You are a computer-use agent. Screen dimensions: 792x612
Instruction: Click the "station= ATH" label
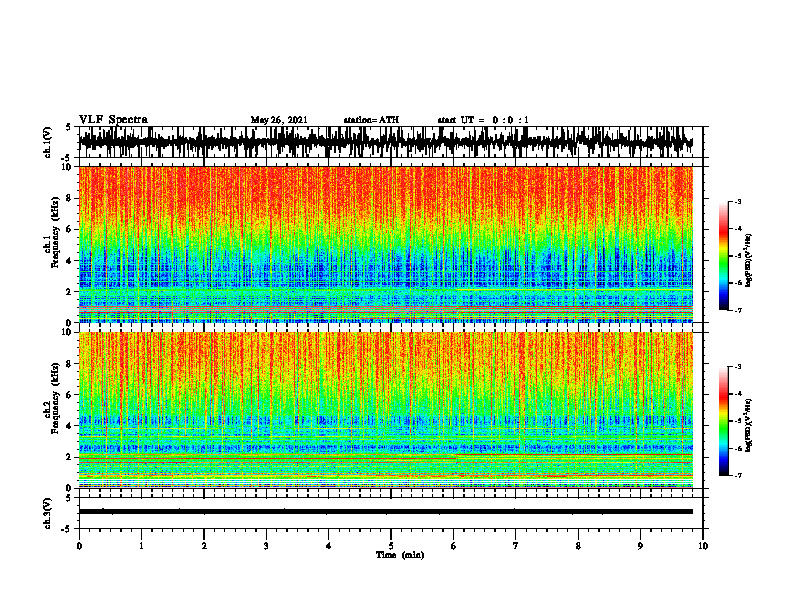pos(371,120)
